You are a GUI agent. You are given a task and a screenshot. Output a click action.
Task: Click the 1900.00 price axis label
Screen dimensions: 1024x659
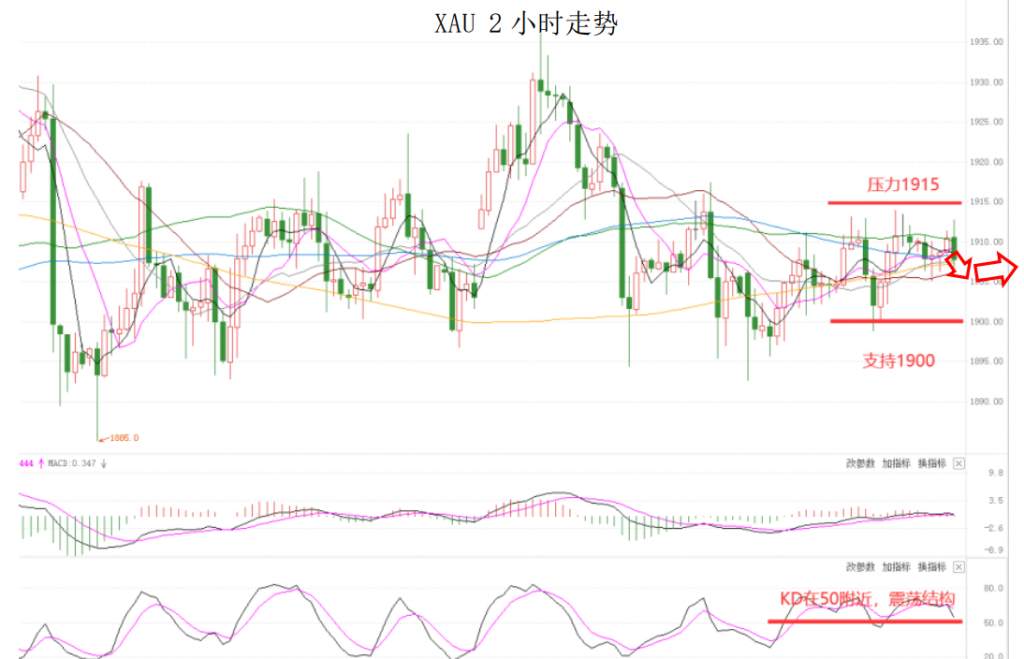point(986,321)
